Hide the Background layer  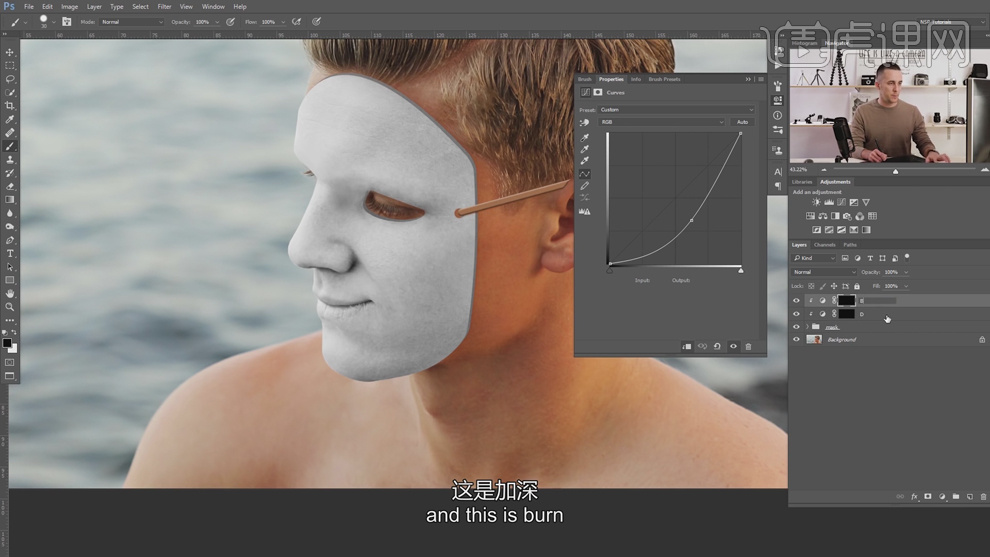pyautogui.click(x=796, y=339)
